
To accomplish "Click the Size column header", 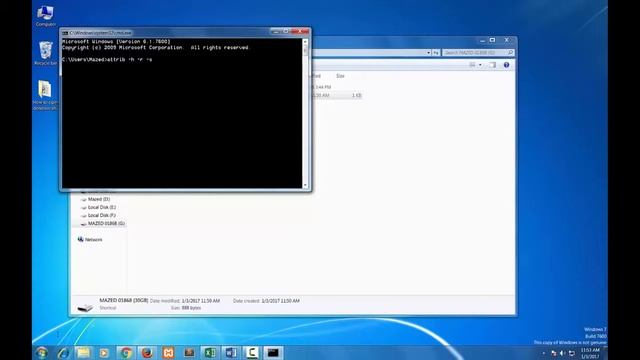I will pyautogui.click(x=340, y=76).
